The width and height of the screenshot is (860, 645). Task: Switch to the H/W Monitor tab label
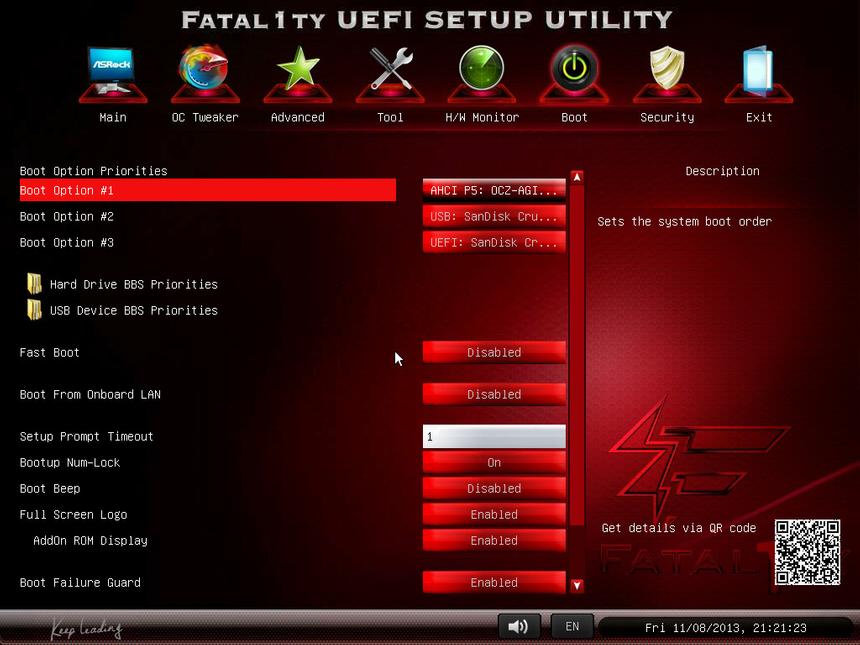click(482, 117)
